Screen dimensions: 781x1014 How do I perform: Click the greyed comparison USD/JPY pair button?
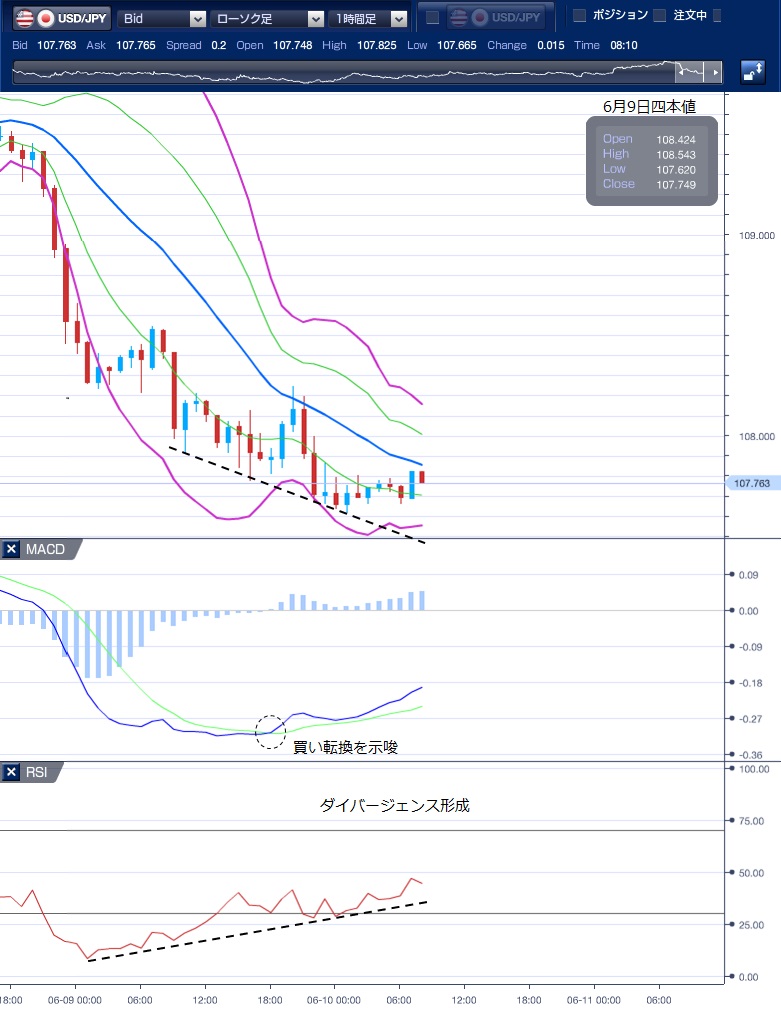pos(495,17)
